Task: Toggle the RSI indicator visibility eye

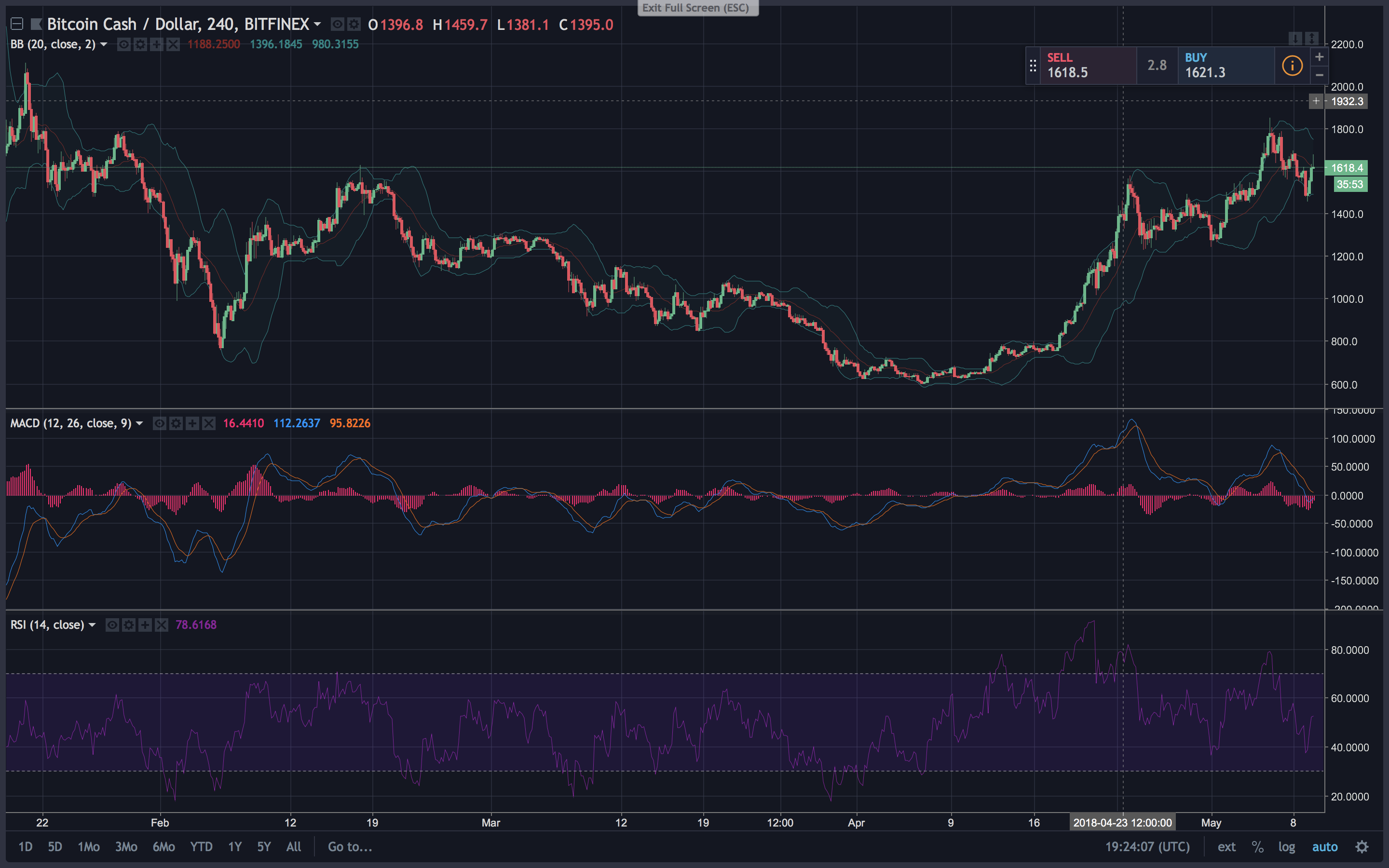Action: point(112,624)
